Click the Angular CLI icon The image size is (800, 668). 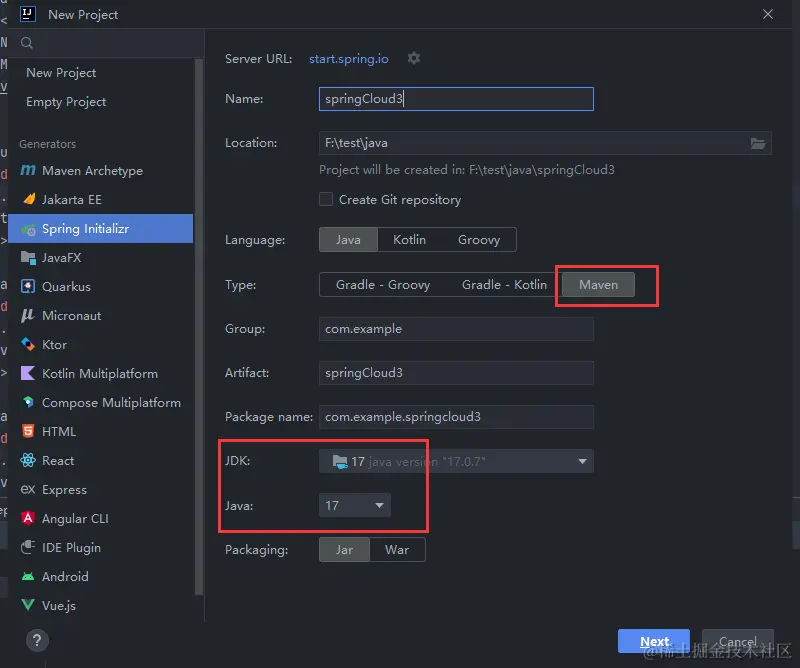click(x=28, y=518)
